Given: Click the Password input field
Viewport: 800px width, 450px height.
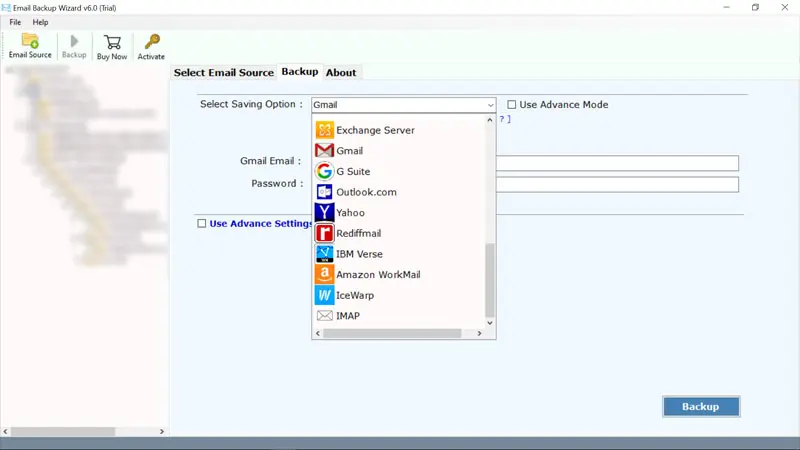Looking at the screenshot, I should point(617,184).
